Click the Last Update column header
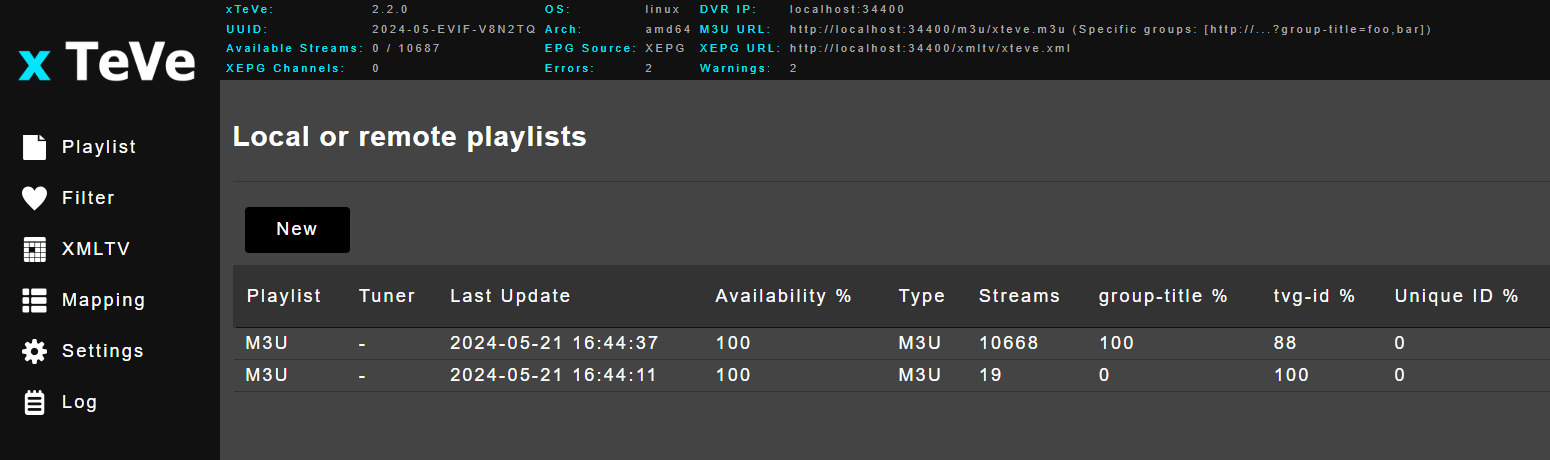This screenshot has width=1550, height=460. [510, 296]
